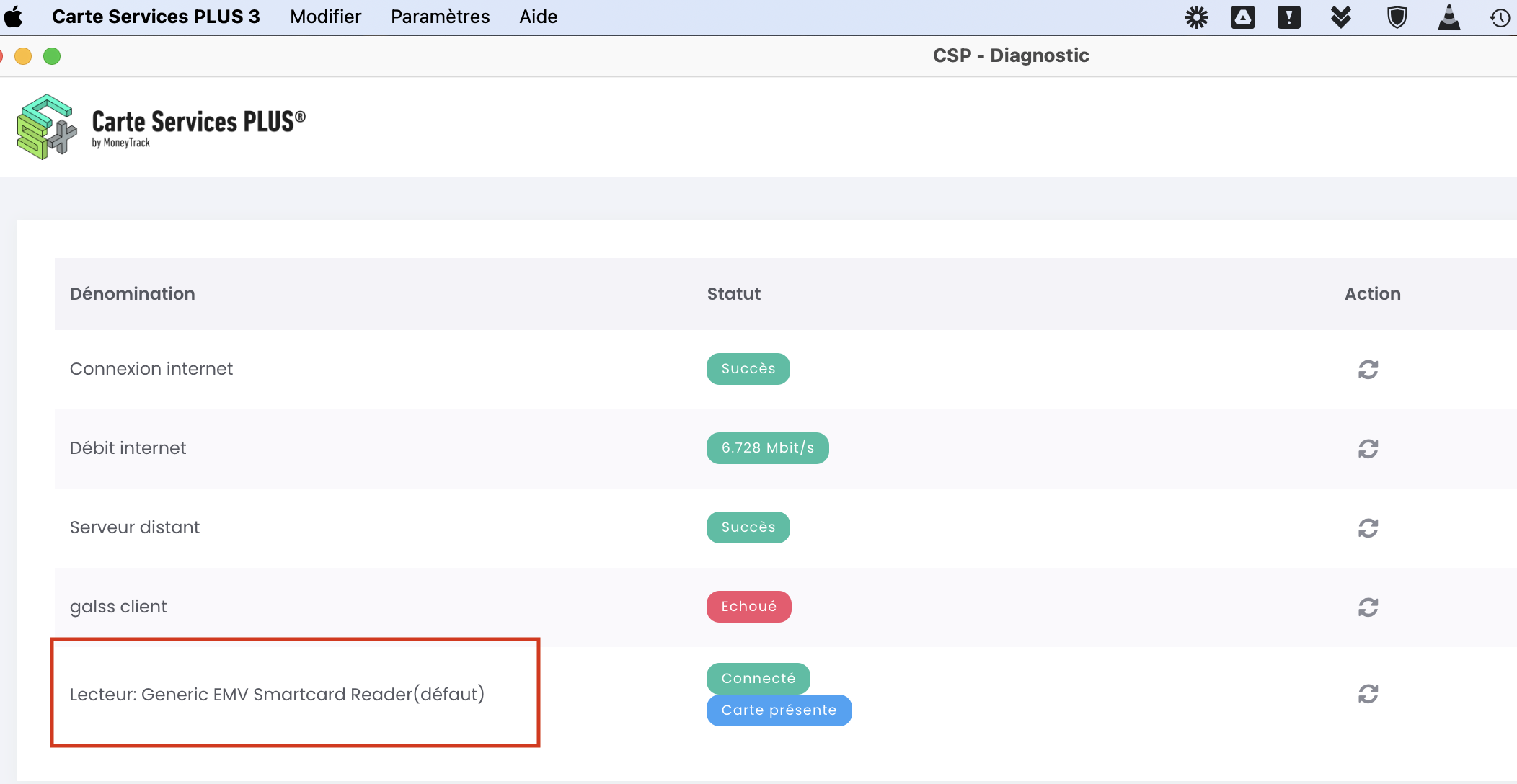Open the Time Machine menu bar icon

click(x=1500, y=17)
